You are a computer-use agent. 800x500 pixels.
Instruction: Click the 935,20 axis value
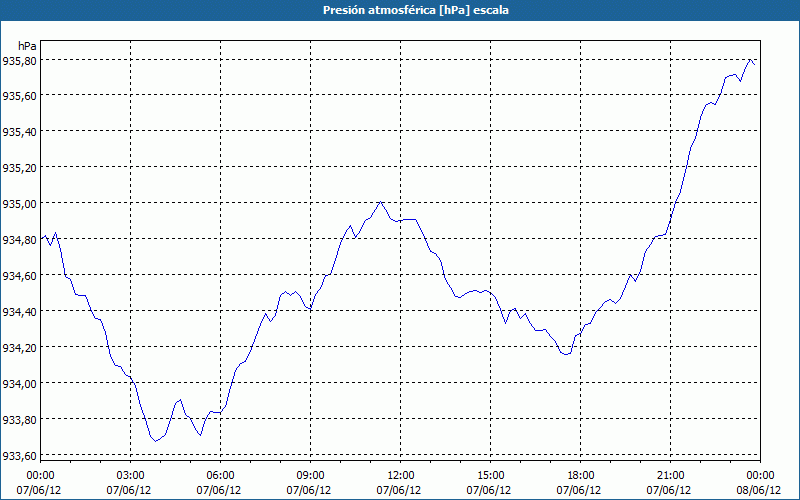19,168
